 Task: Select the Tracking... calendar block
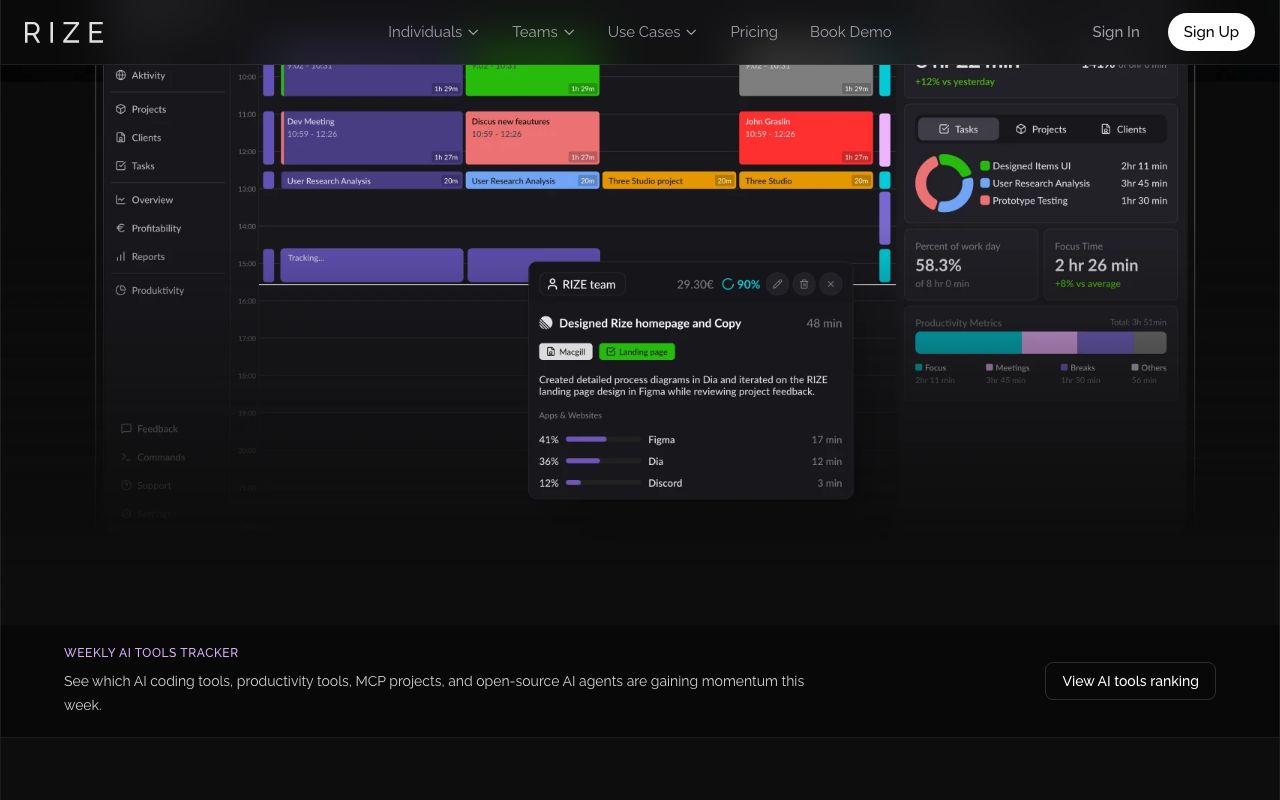tap(372, 265)
